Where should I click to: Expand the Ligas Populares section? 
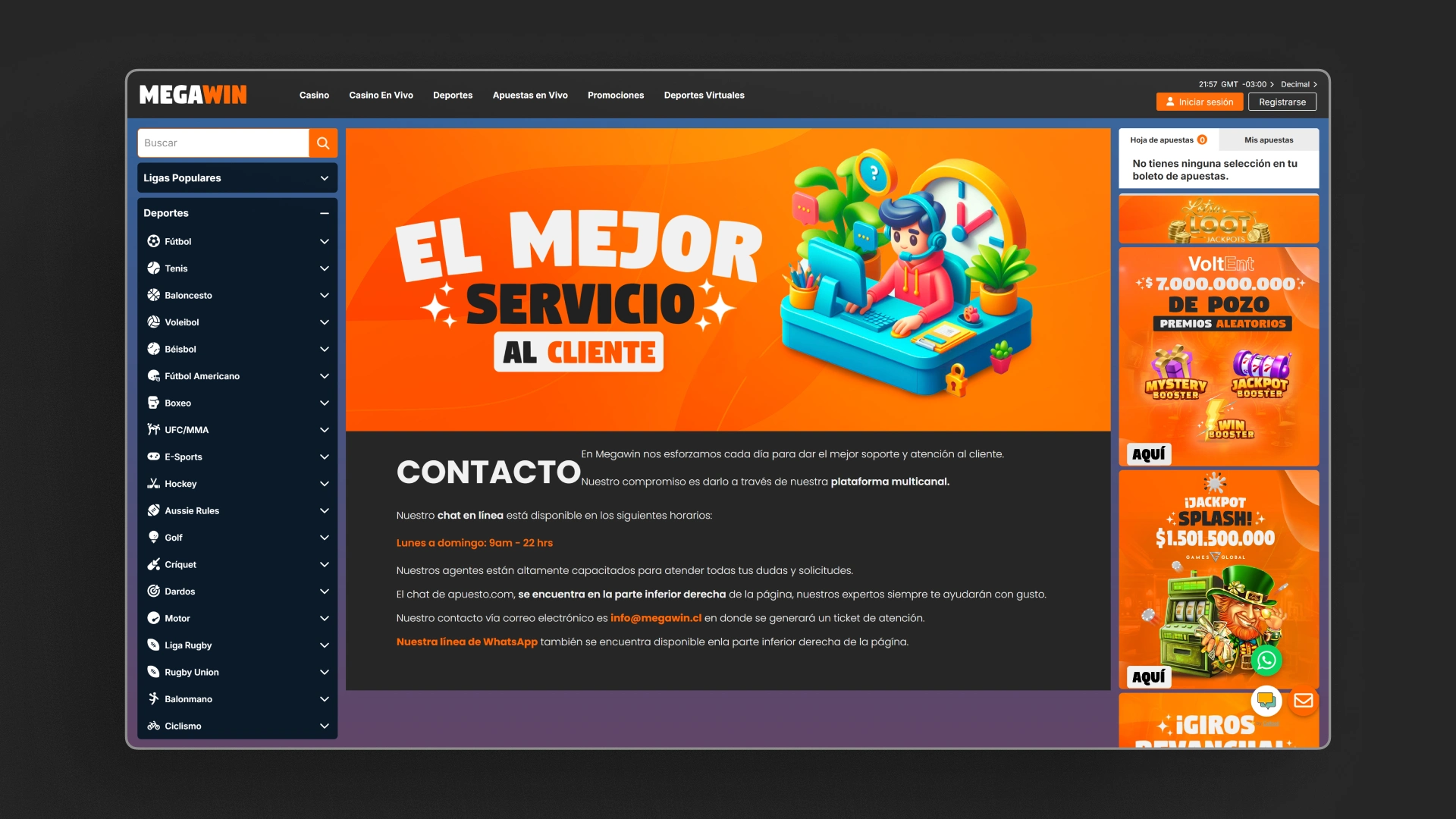coord(237,178)
